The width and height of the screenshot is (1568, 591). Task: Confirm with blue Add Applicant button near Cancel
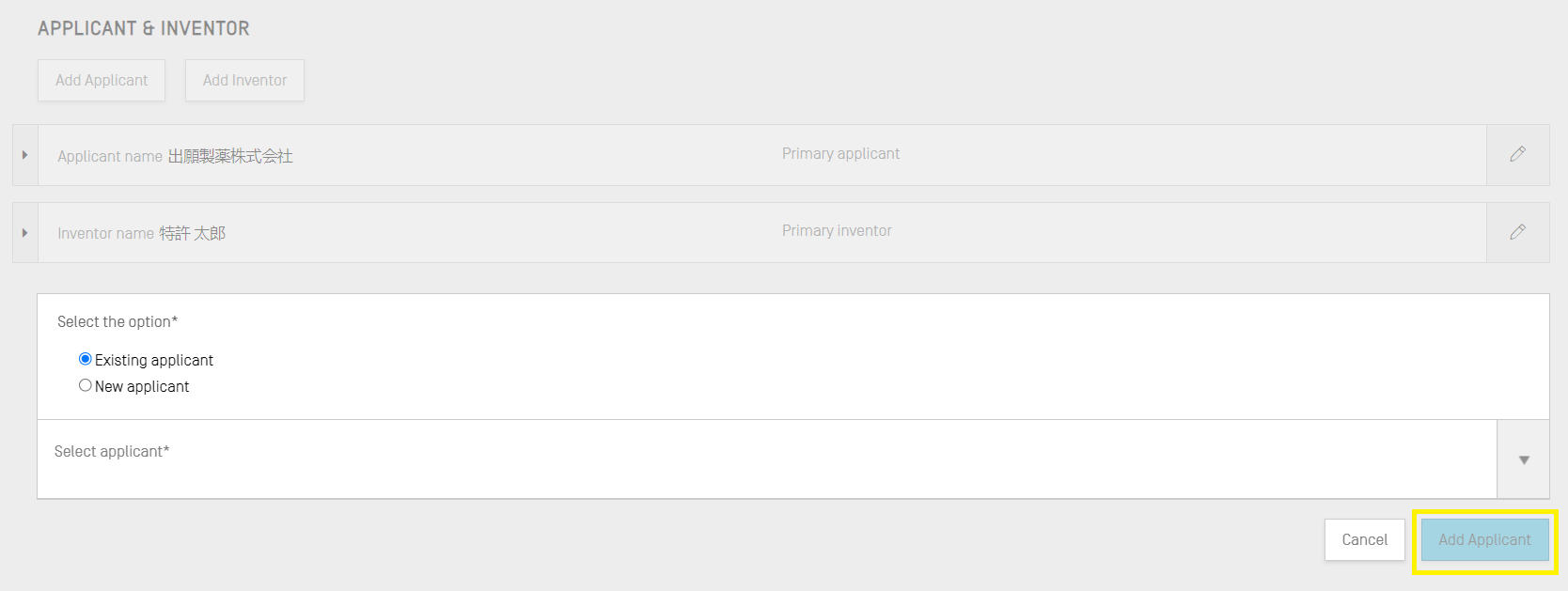(1484, 540)
